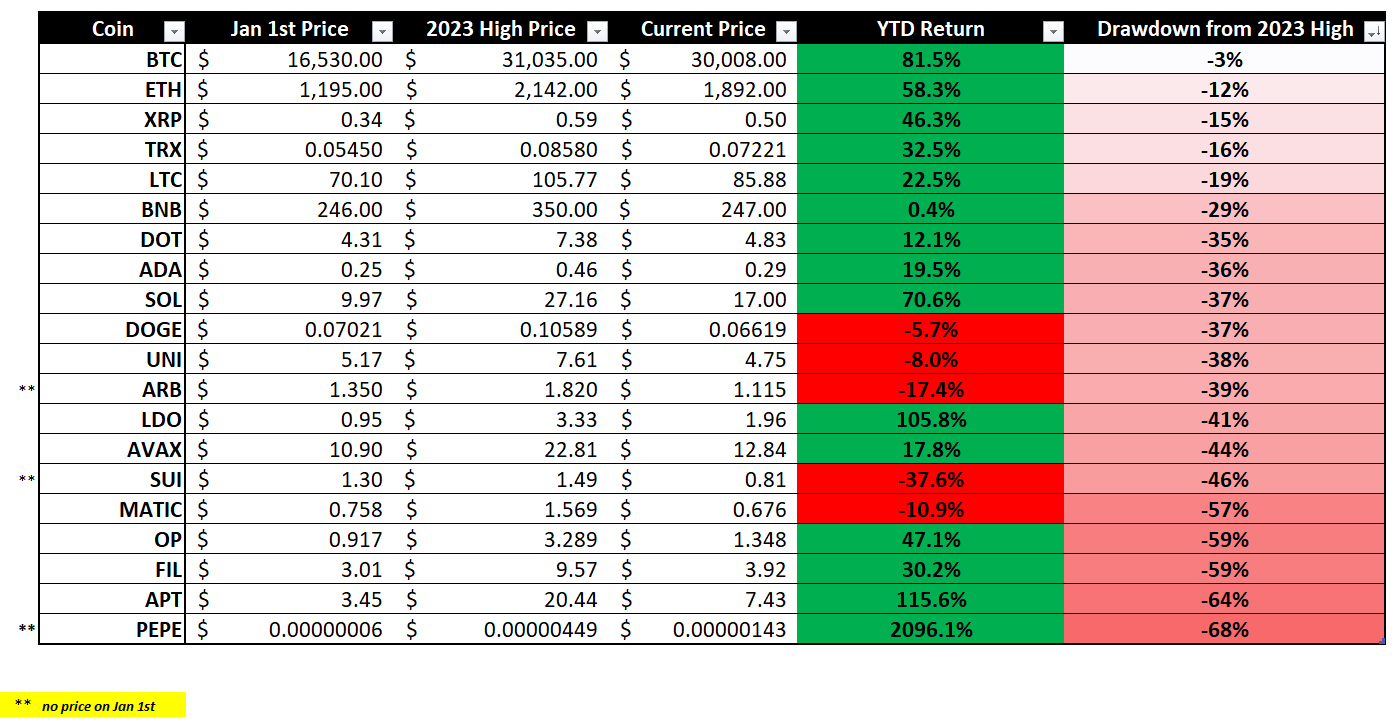
Task: Click the -46% drawdown cell
Action: click(x=1225, y=480)
